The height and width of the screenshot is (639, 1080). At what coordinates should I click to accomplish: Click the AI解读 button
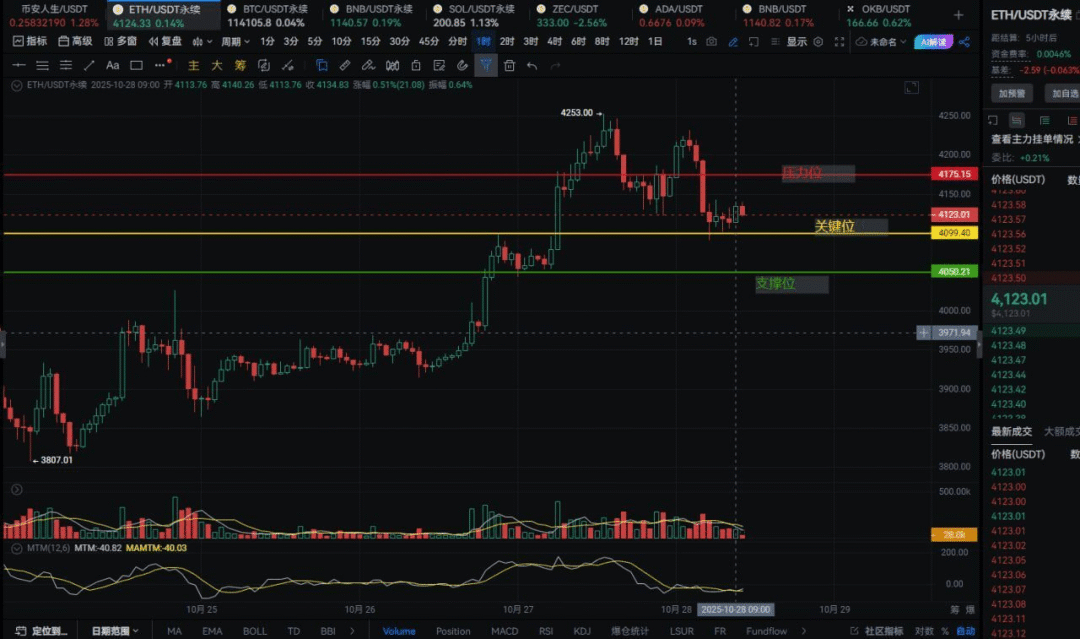(933, 42)
